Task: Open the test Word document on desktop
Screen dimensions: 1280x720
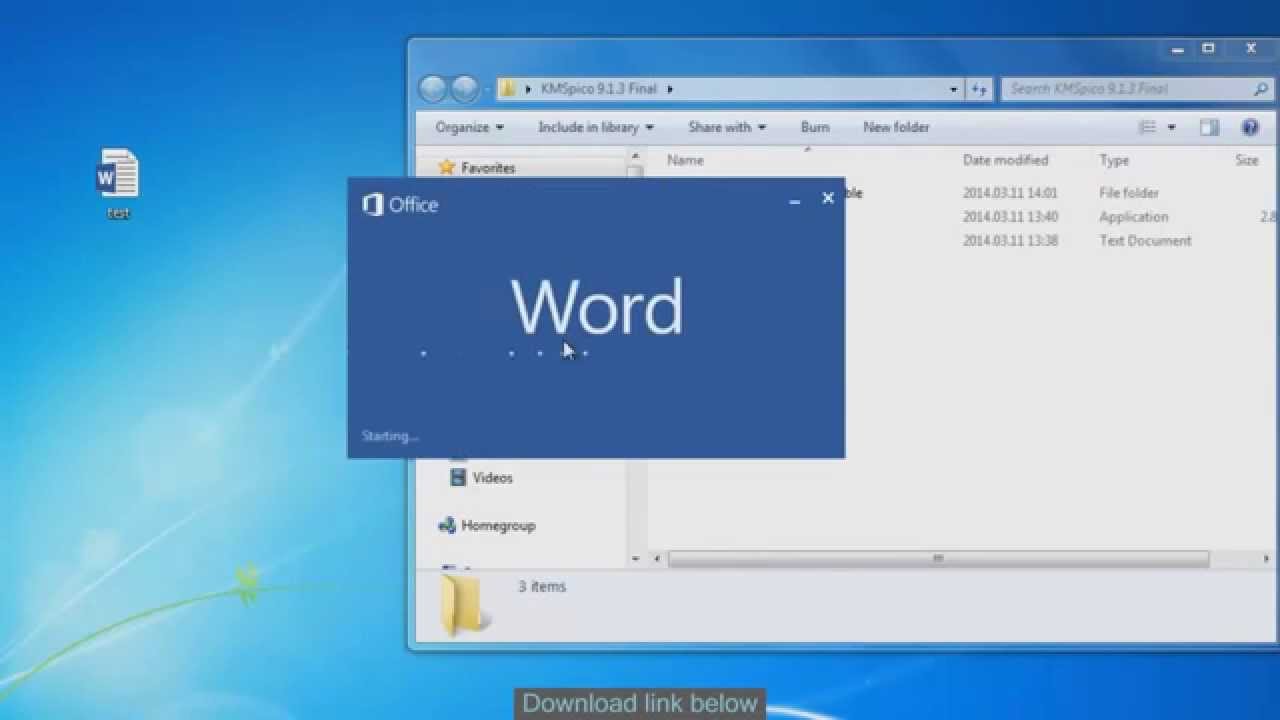Action: (x=118, y=182)
